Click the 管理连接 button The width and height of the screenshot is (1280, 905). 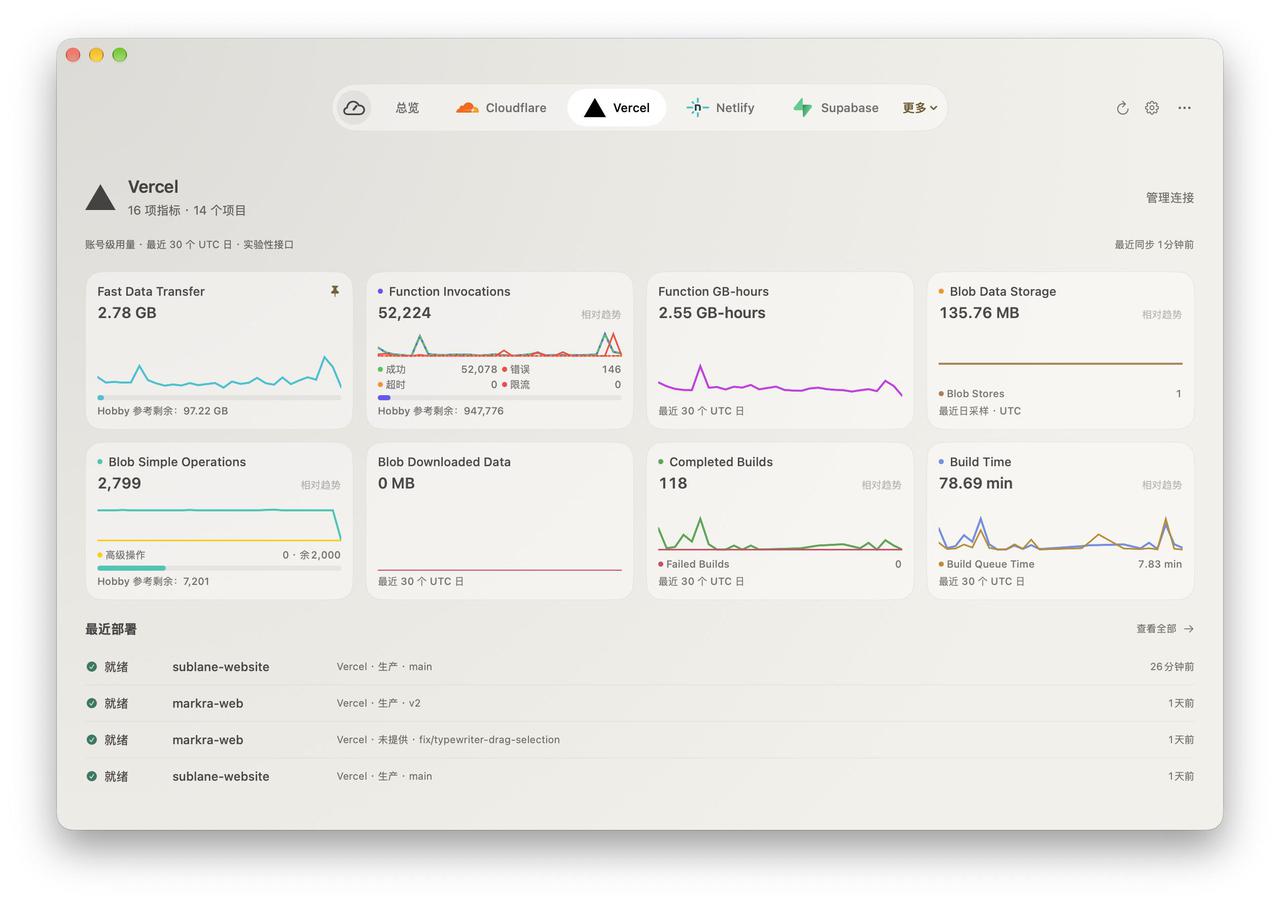tap(1170, 198)
